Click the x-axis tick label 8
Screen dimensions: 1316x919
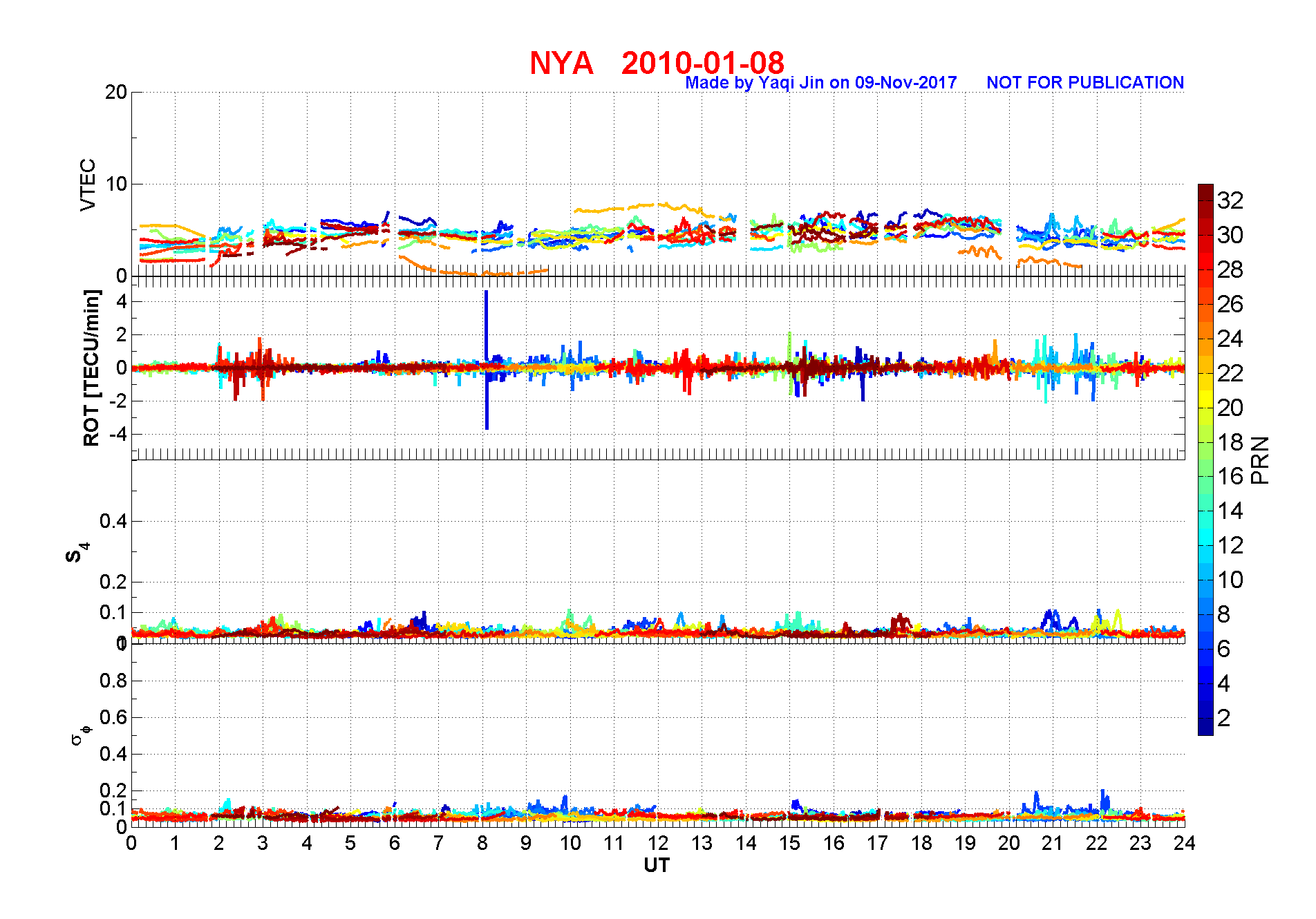(482, 843)
